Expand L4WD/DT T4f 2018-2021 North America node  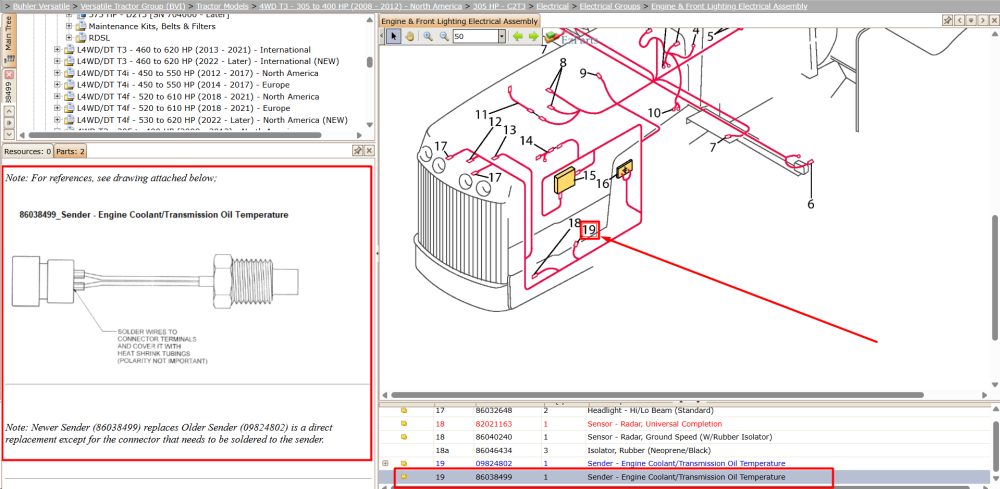(57, 96)
